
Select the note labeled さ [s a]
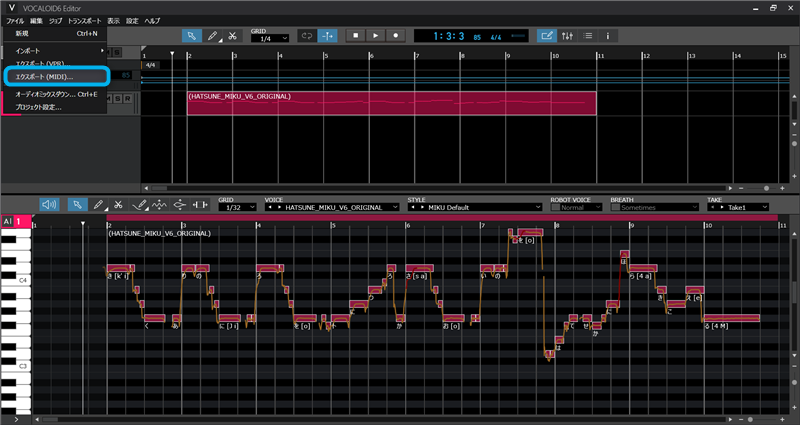tap(419, 268)
